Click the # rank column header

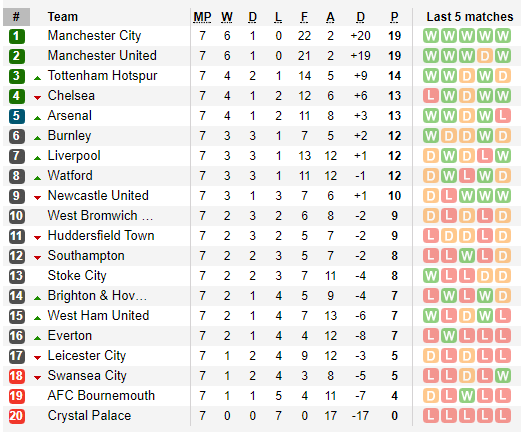(x=16, y=17)
